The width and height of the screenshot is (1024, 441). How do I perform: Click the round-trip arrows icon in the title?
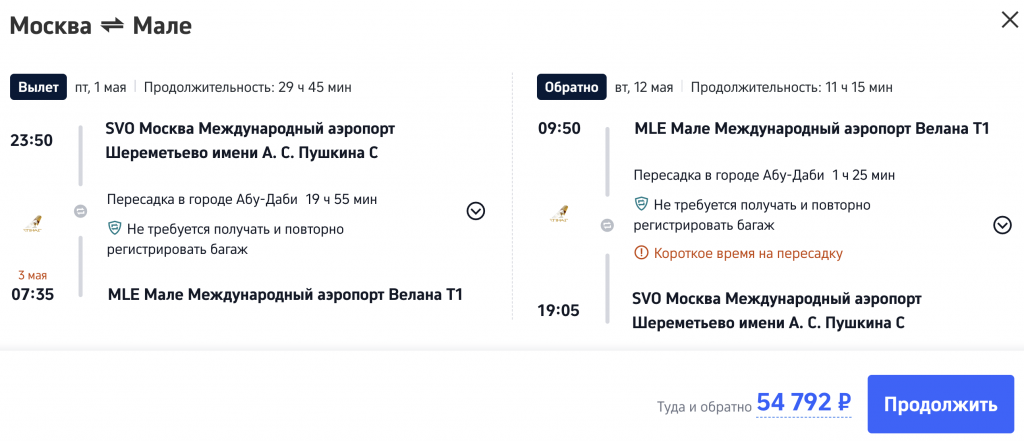[113, 26]
